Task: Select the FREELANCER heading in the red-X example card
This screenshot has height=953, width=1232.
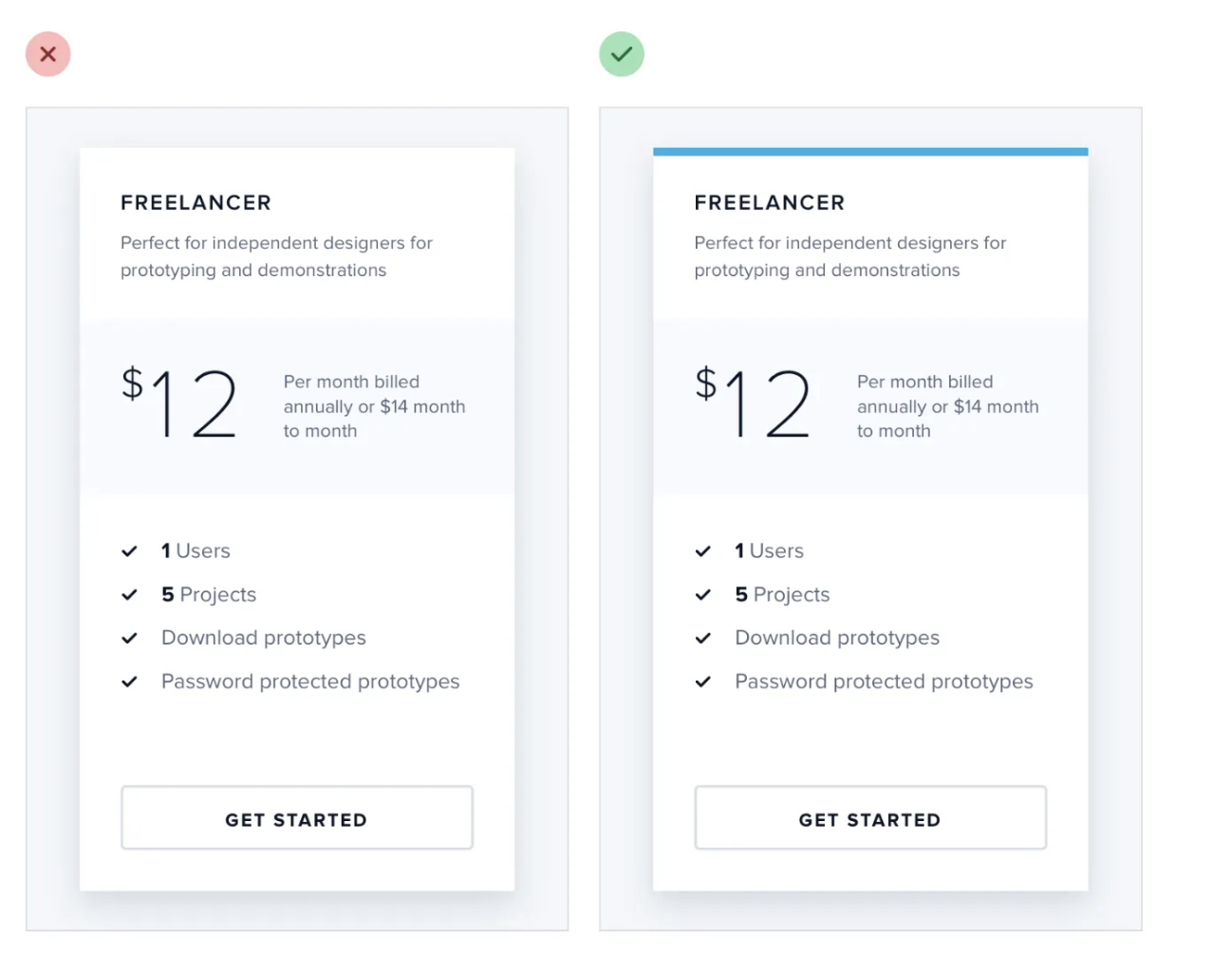Action: [x=196, y=203]
